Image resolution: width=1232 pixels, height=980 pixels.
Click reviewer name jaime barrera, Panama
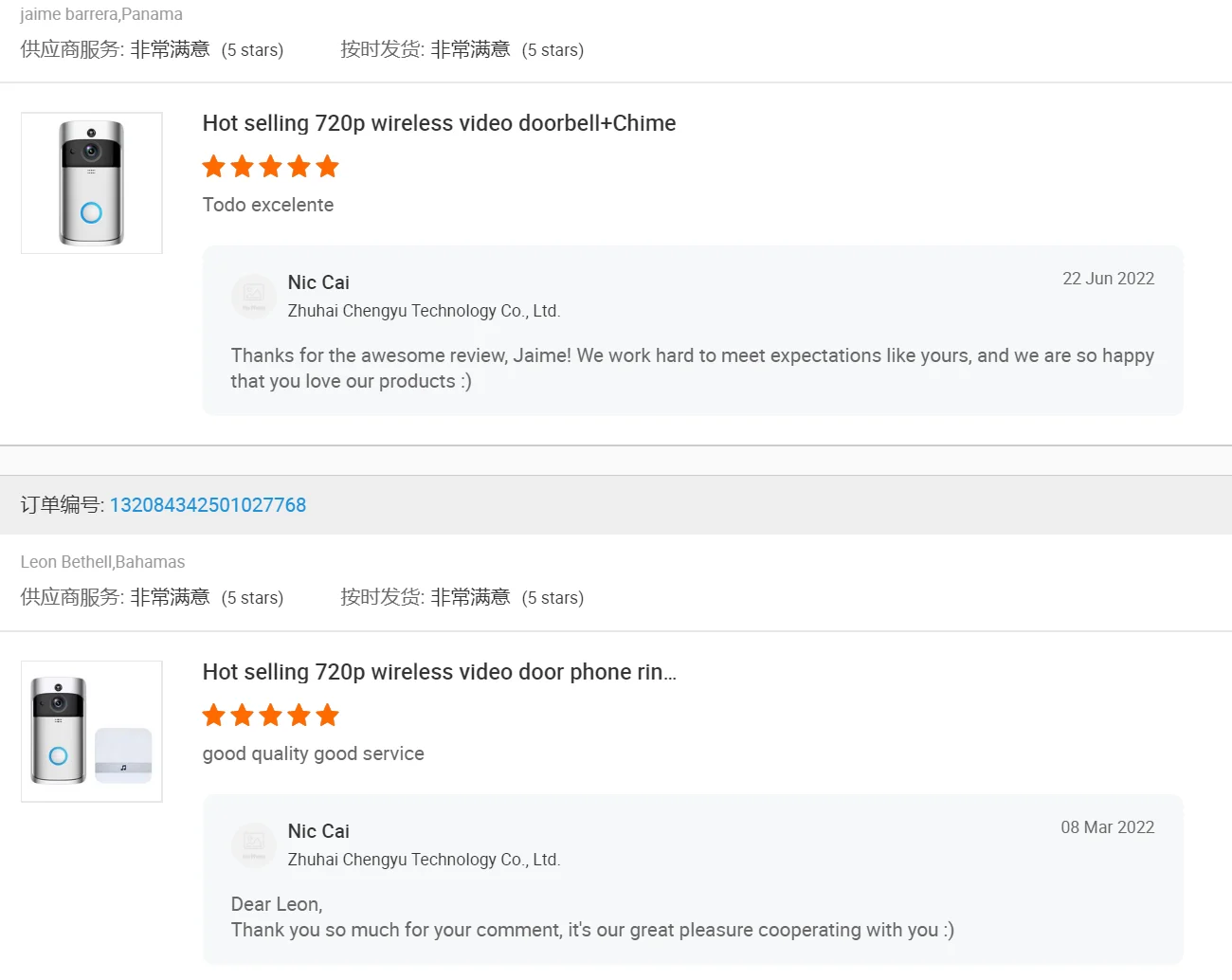tap(101, 14)
